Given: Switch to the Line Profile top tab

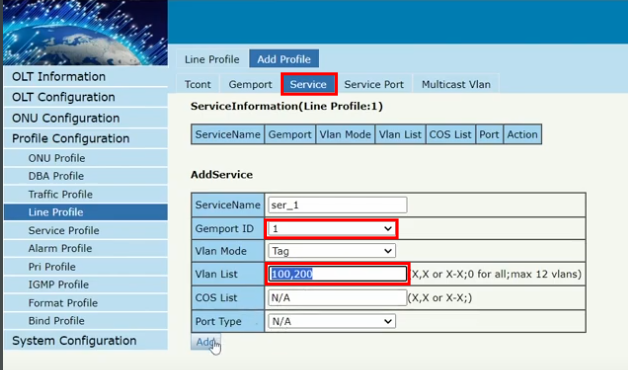Looking at the screenshot, I should (x=212, y=59).
